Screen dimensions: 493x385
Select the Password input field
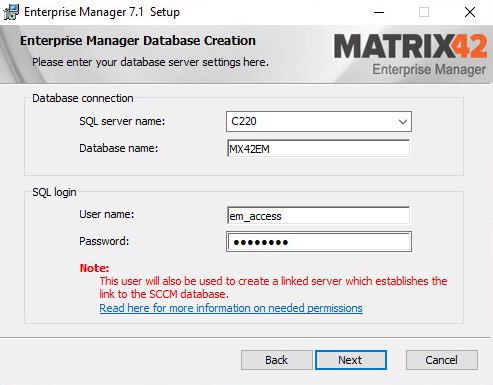point(319,242)
